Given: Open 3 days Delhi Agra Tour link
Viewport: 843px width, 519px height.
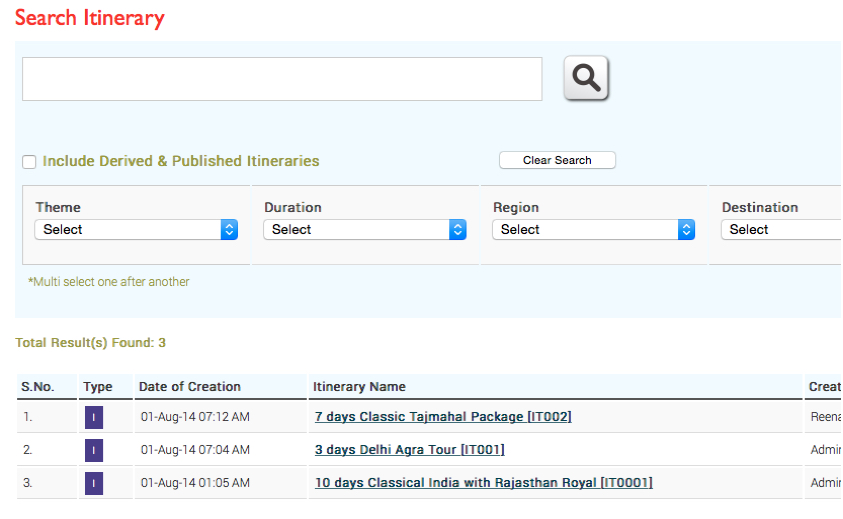Looking at the screenshot, I should pos(410,450).
